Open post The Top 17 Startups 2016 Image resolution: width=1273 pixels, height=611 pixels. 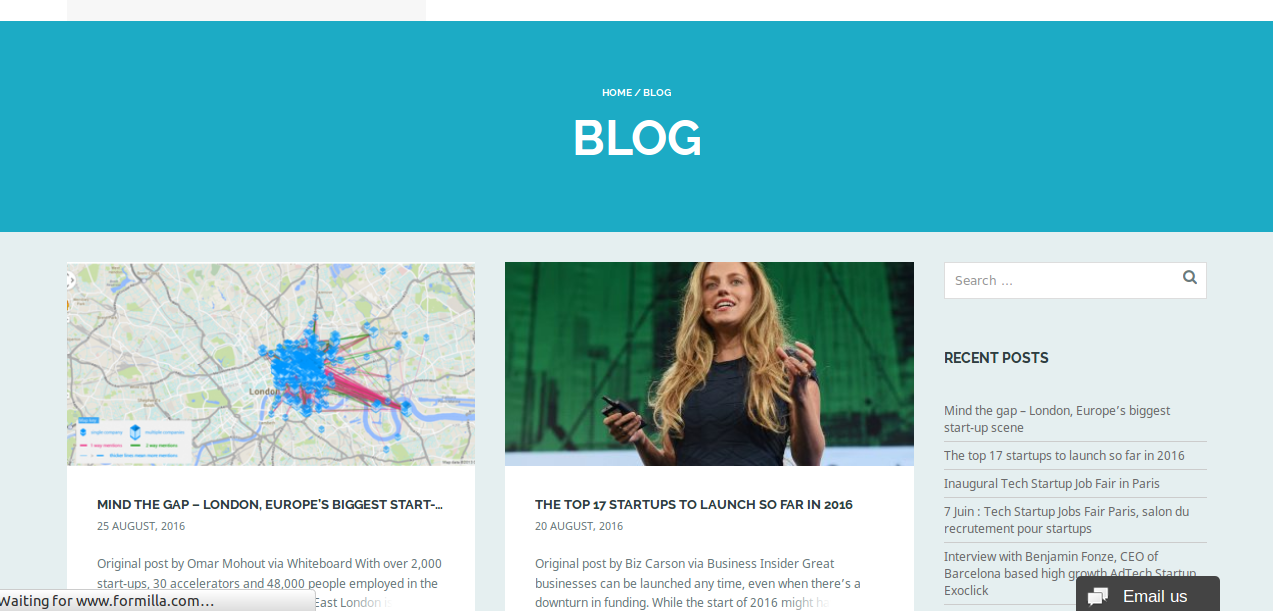(x=694, y=505)
